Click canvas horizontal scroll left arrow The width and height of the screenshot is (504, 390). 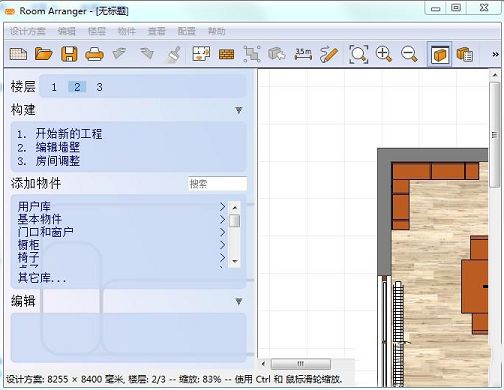[x=263, y=363]
